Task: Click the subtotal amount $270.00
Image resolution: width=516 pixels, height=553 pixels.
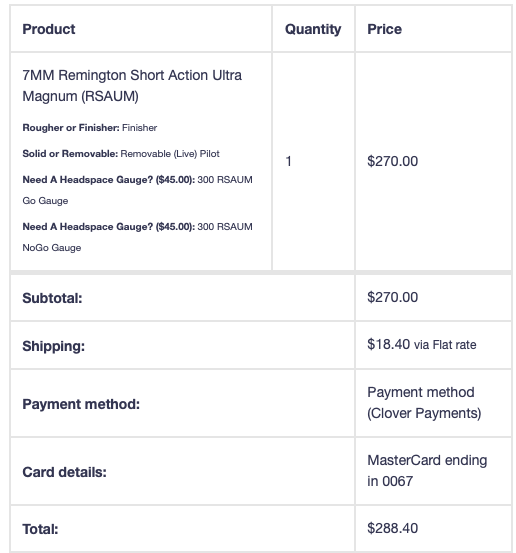Action: tap(393, 297)
